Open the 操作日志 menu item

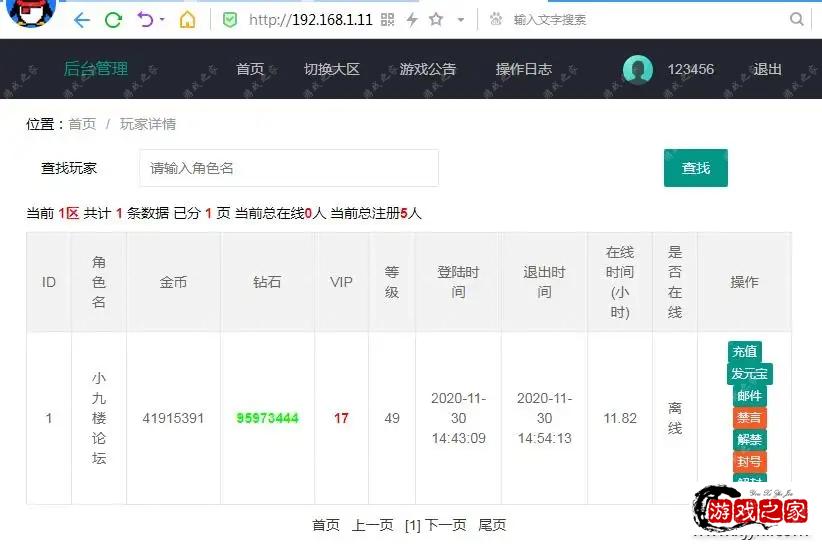[523, 69]
